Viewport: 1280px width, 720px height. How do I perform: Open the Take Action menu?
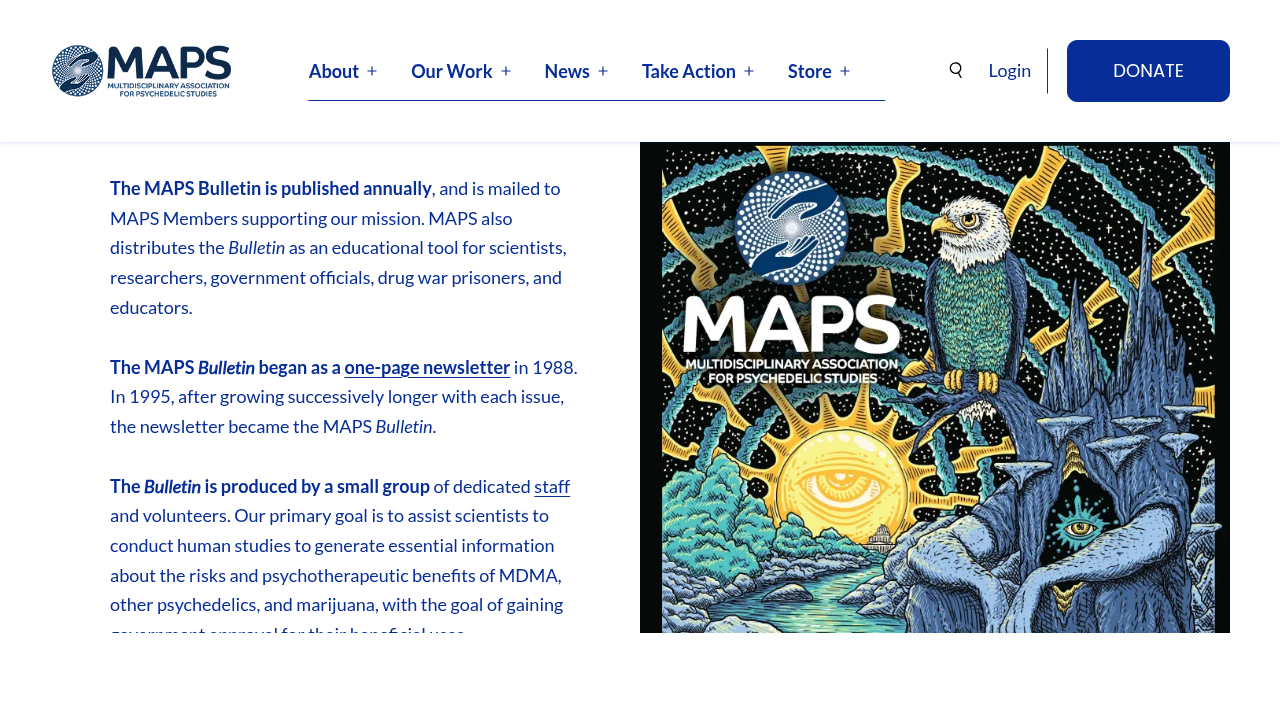688,71
